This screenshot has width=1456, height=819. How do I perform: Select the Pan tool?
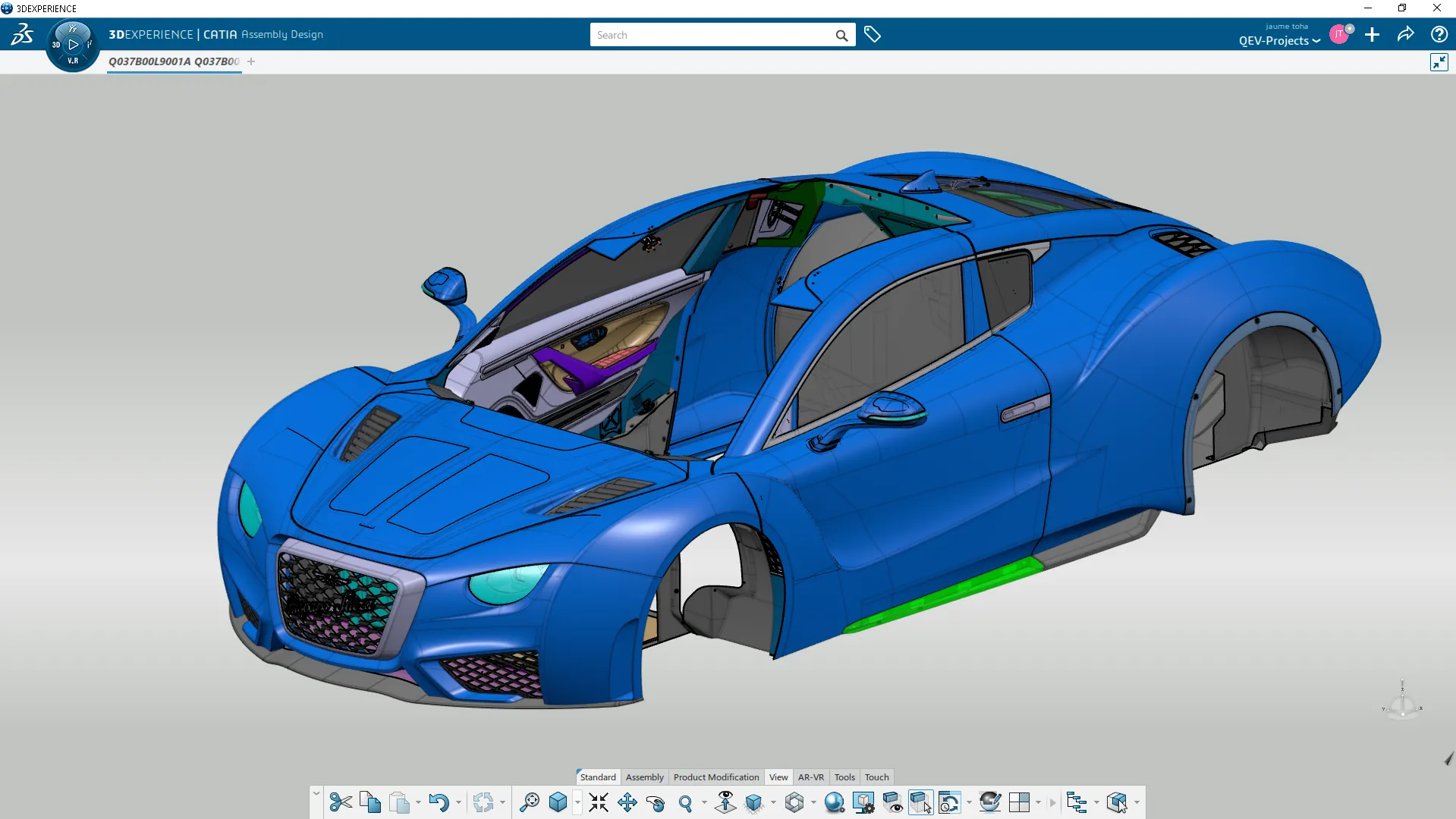coord(627,802)
